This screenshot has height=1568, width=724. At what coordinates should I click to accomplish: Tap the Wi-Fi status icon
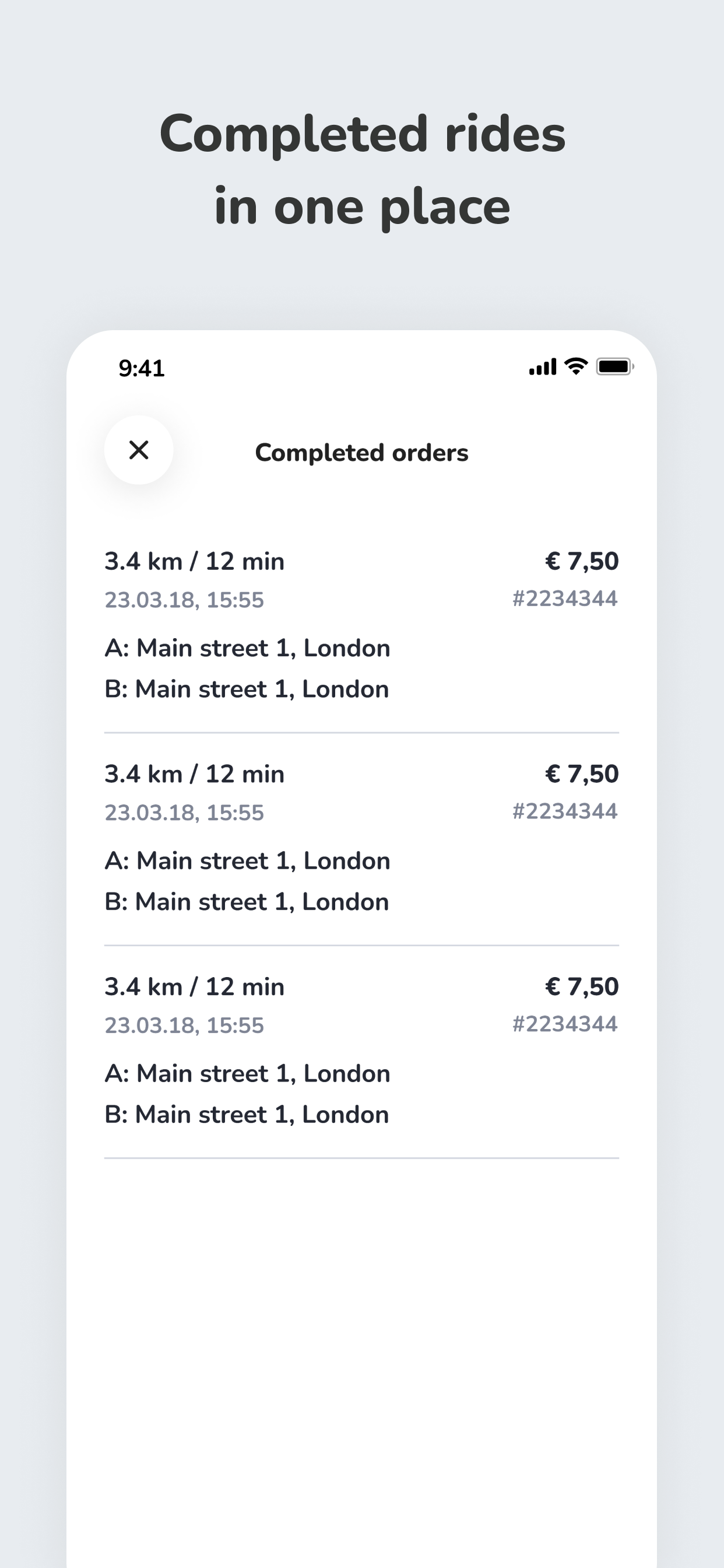pos(575,366)
